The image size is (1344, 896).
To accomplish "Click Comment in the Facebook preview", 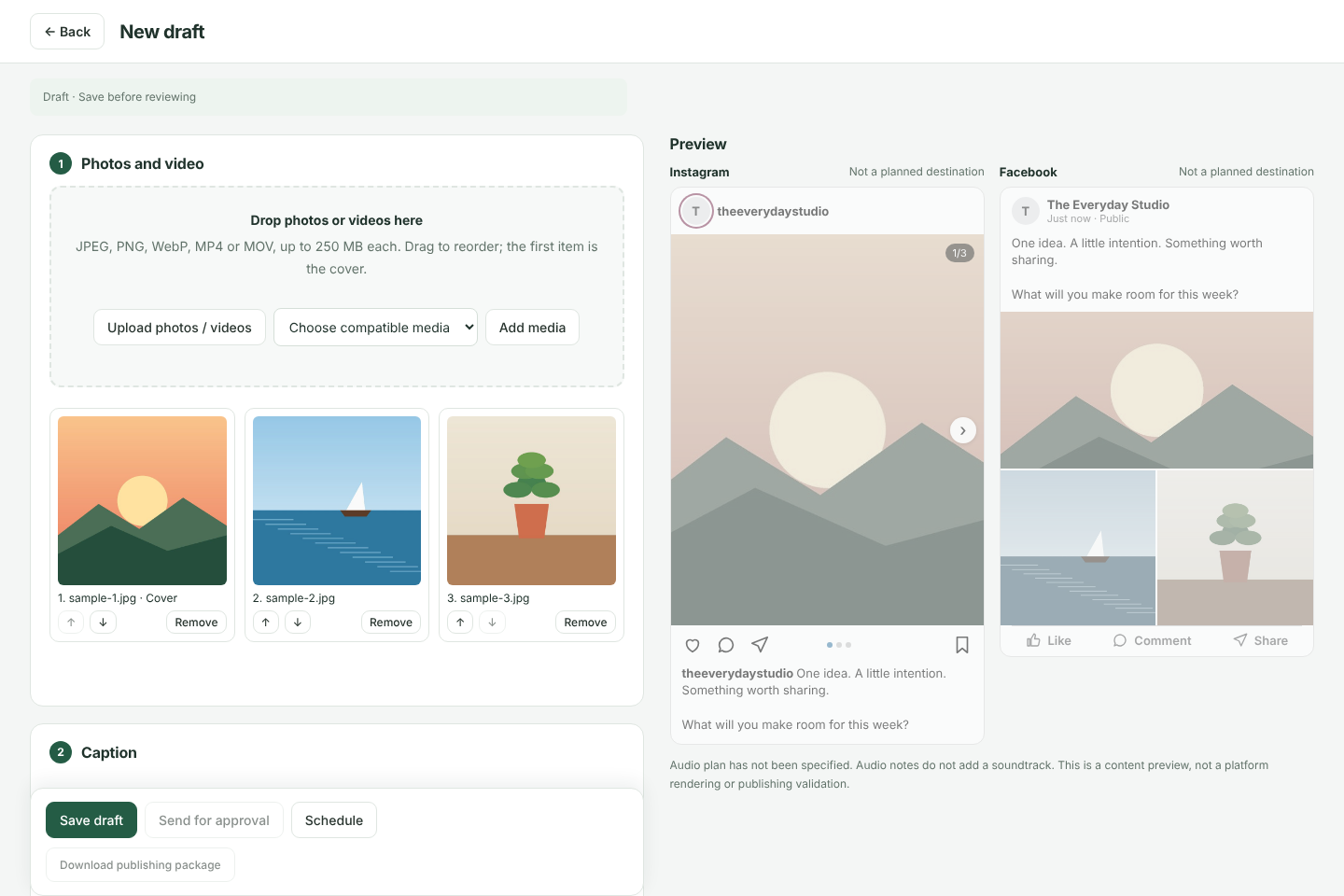I will point(1153,640).
